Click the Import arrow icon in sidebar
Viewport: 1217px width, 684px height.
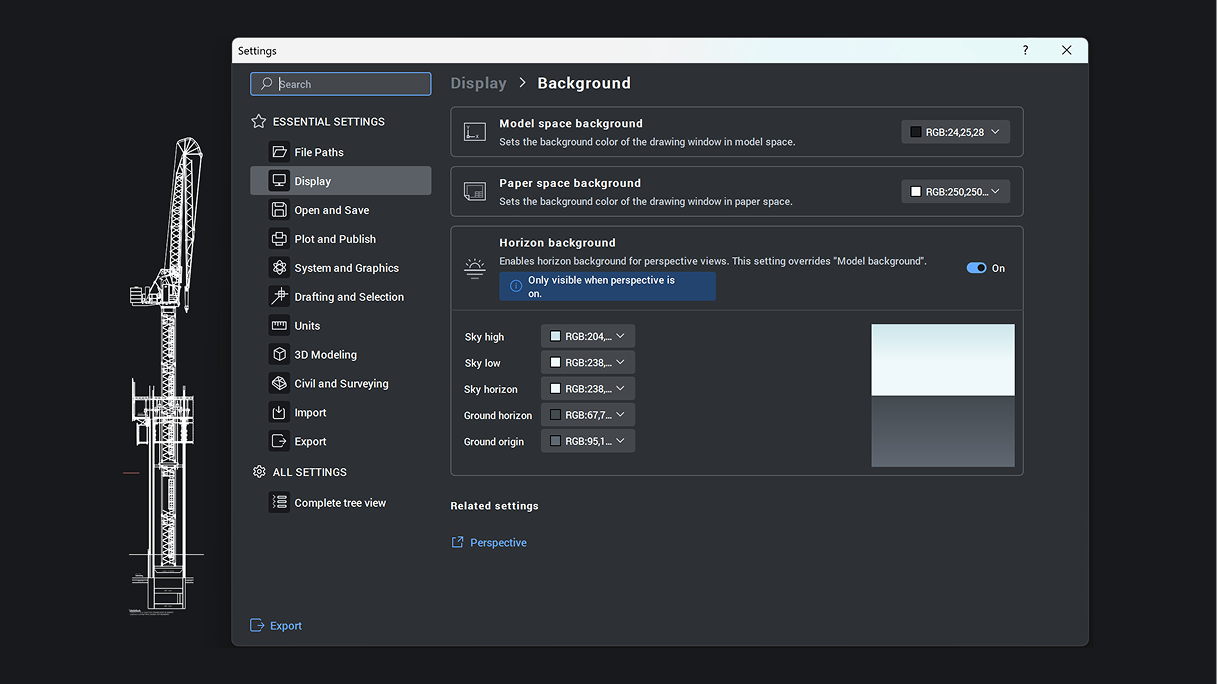[x=279, y=413]
